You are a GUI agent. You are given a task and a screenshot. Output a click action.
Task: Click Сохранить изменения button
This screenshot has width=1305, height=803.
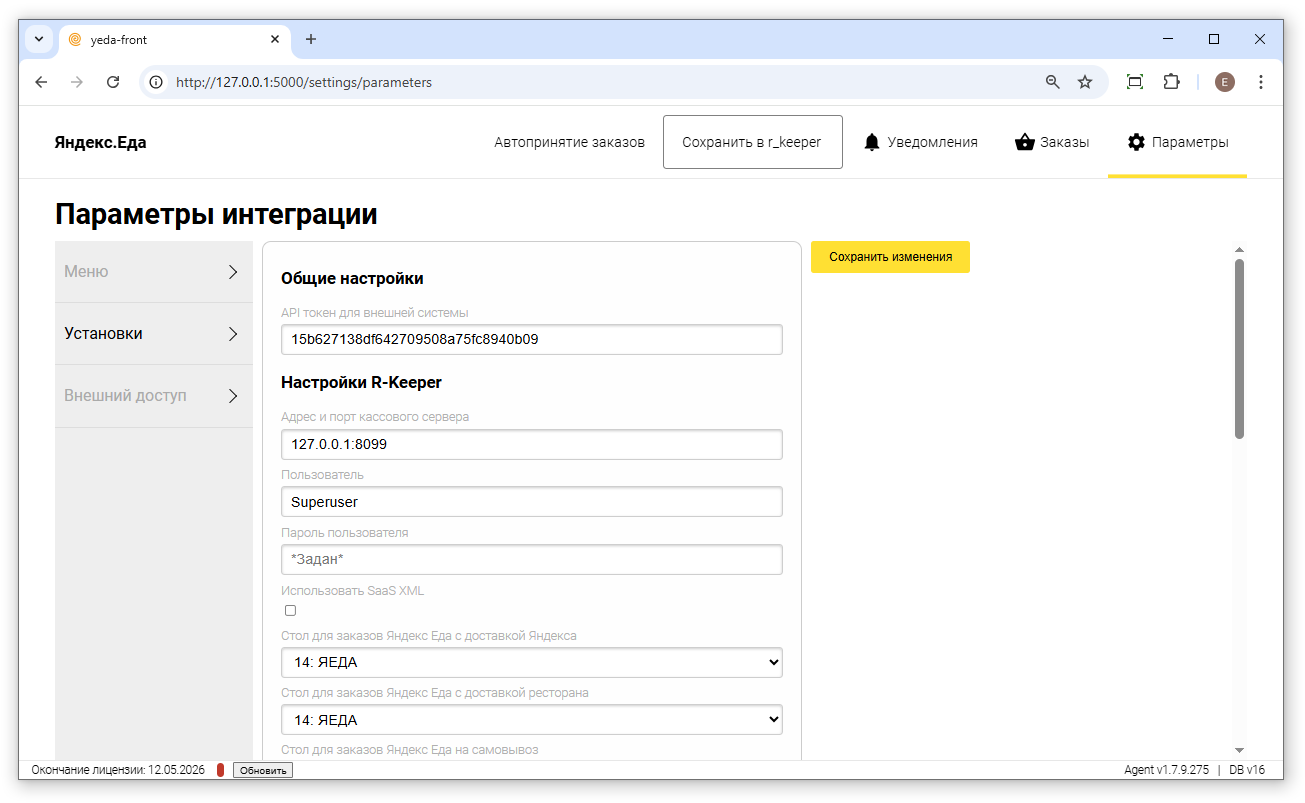pos(890,257)
